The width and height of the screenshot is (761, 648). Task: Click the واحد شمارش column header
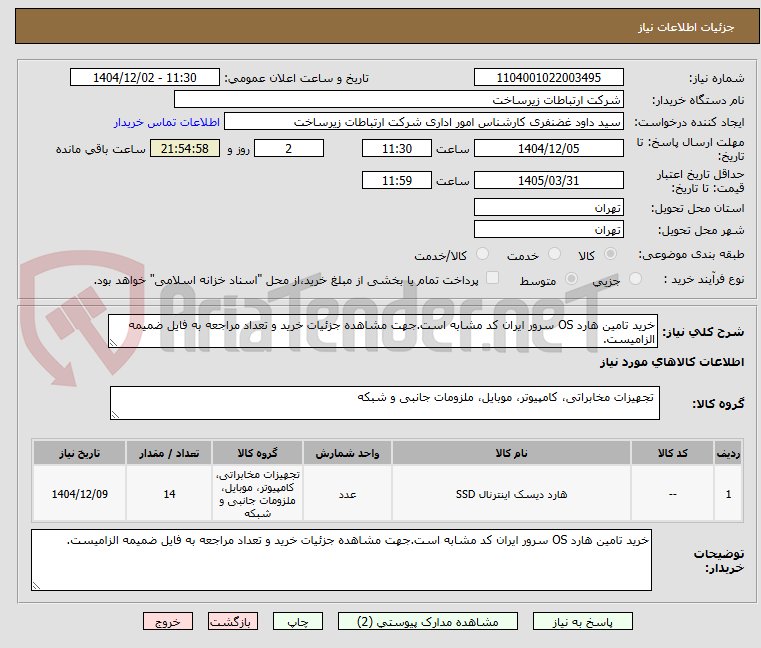pos(347,453)
